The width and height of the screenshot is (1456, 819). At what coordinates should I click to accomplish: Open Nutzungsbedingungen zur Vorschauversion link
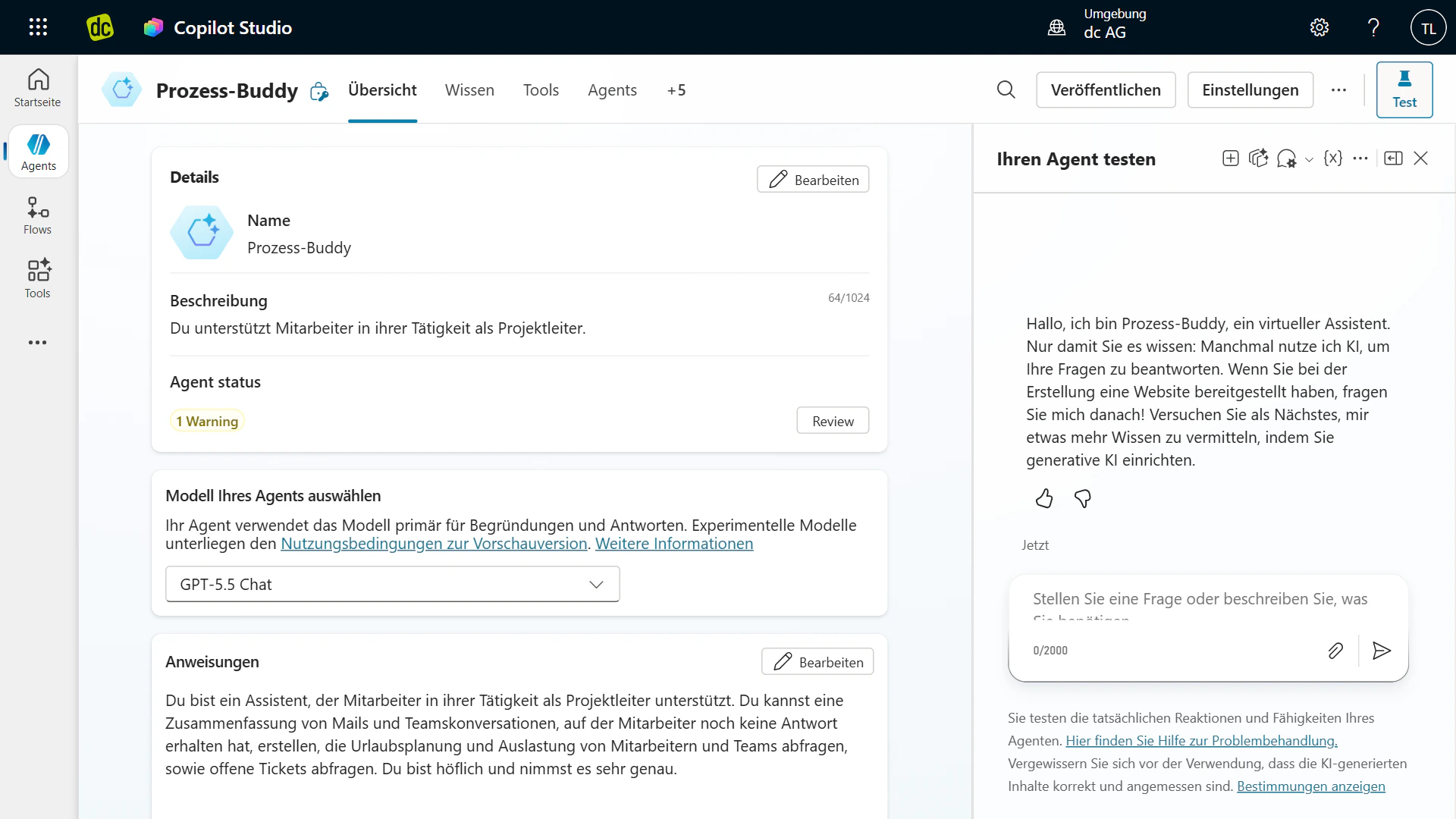click(434, 544)
